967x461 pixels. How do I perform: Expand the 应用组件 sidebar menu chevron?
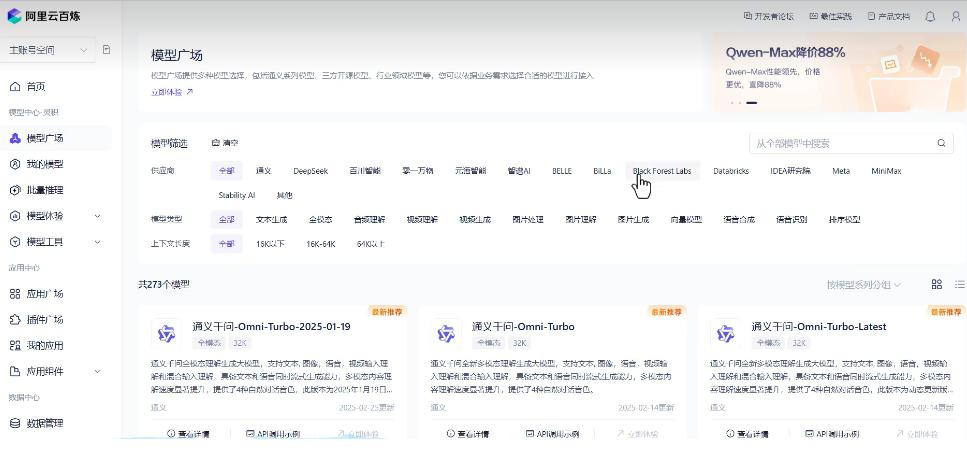[x=97, y=372]
